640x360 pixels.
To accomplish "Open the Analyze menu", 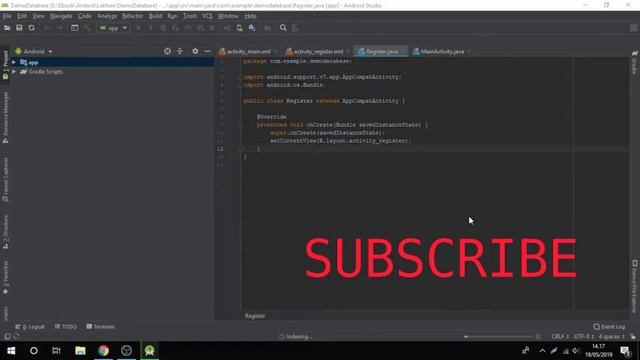I will coord(107,16).
